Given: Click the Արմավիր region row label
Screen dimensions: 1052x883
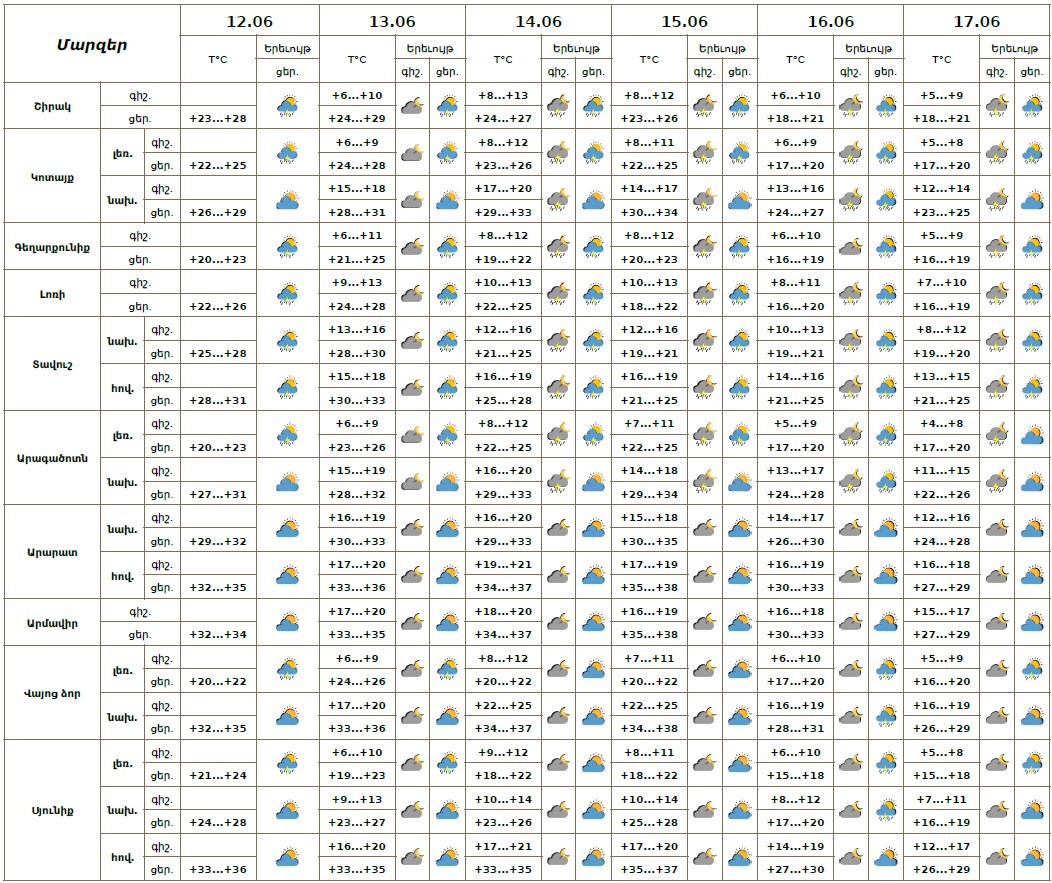Looking at the screenshot, I should (52, 623).
